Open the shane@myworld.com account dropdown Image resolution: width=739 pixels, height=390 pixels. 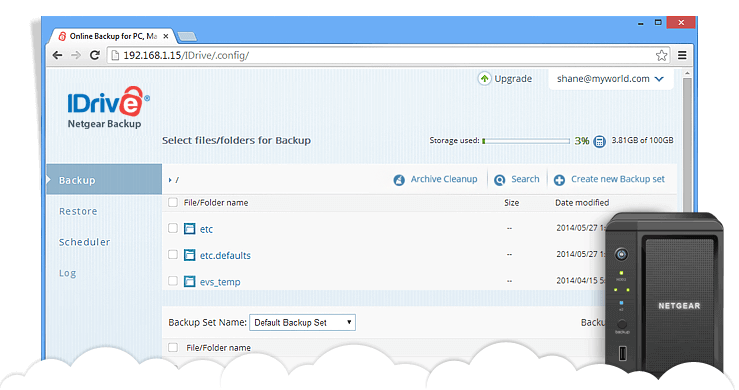click(x=610, y=79)
